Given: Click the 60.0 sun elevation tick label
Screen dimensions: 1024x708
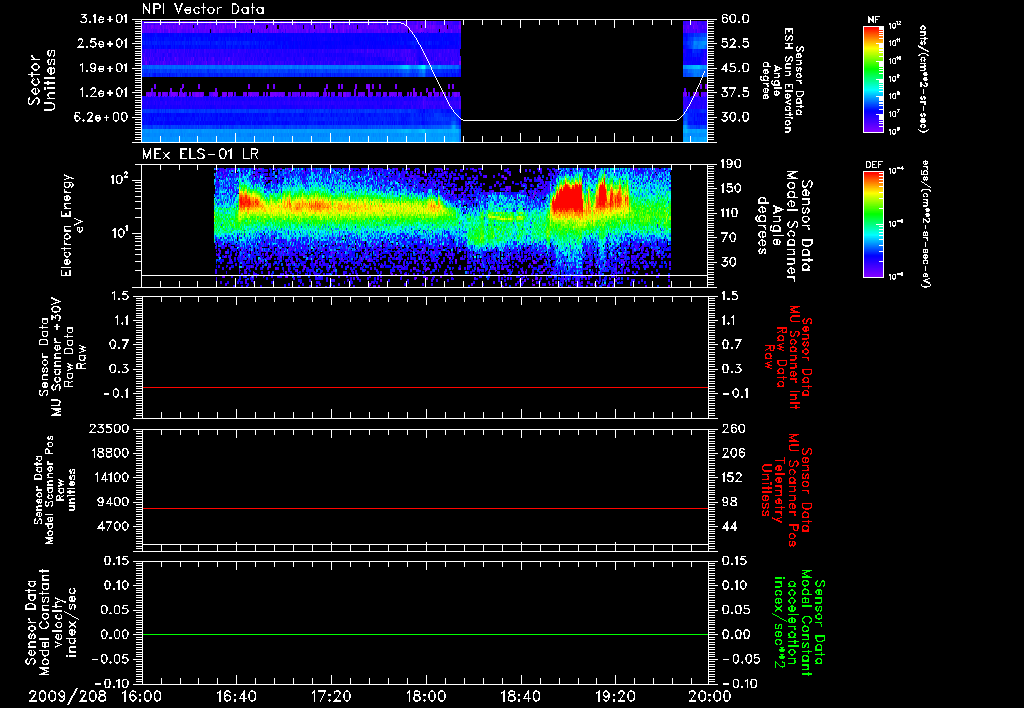Looking at the screenshot, I should pos(735,19).
